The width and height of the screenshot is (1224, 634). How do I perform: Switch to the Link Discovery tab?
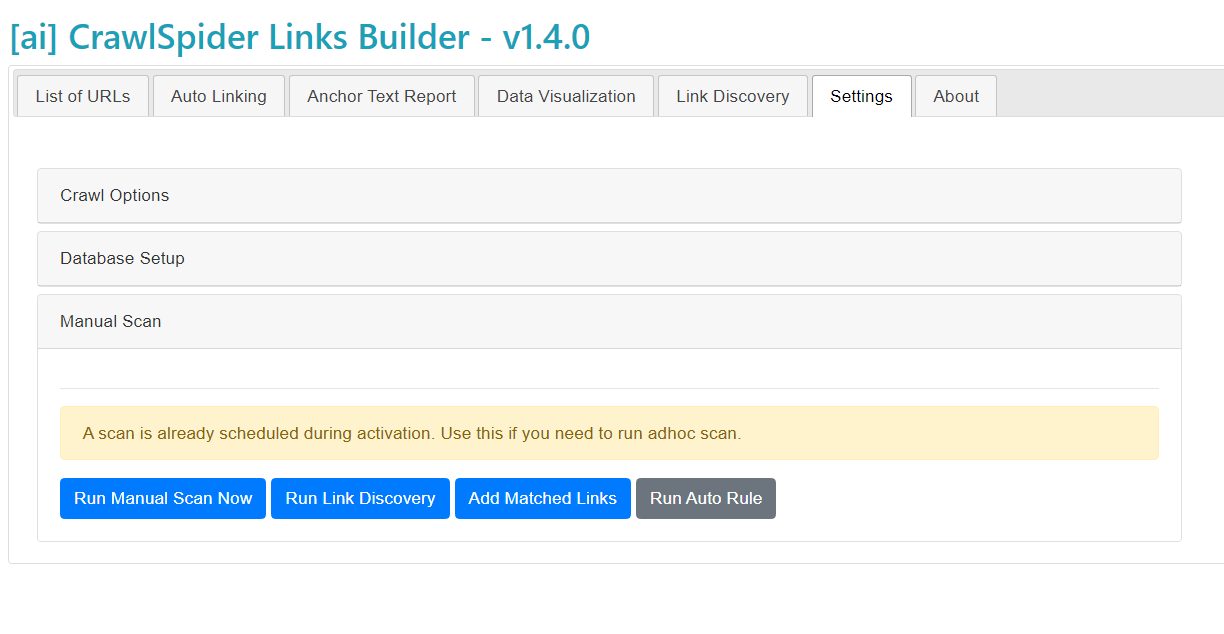tap(733, 96)
